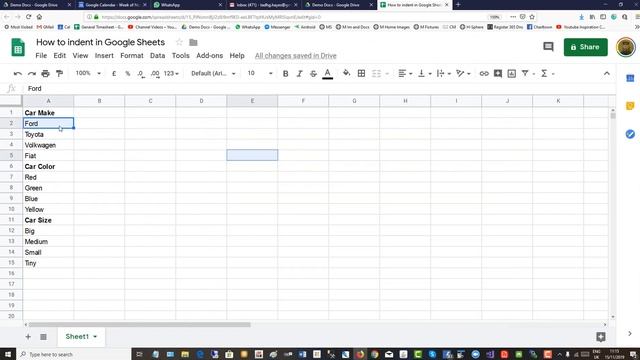Open the Google Sheets home icon
640x360 pixels.
coord(18,47)
